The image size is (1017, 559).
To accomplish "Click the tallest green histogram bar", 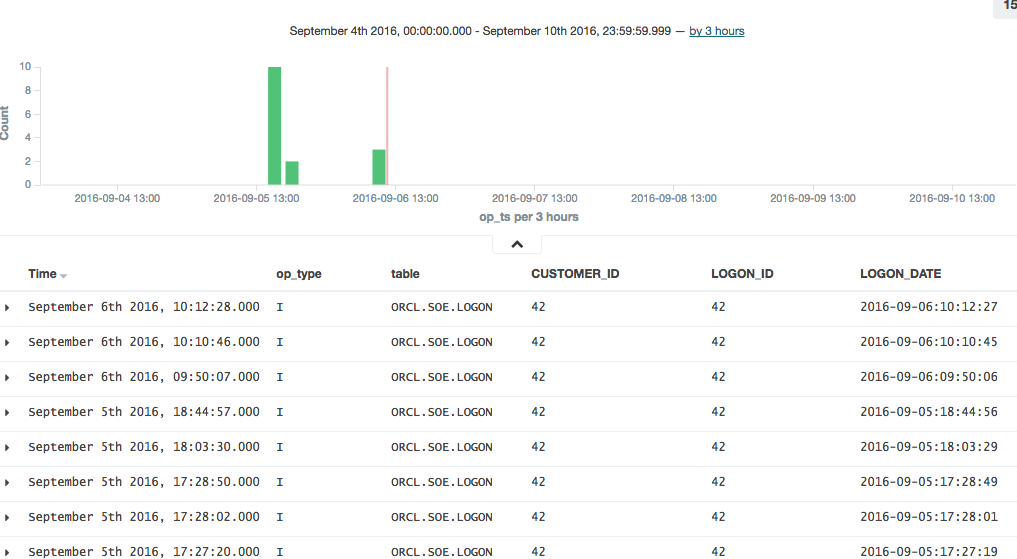I will [x=274, y=126].
